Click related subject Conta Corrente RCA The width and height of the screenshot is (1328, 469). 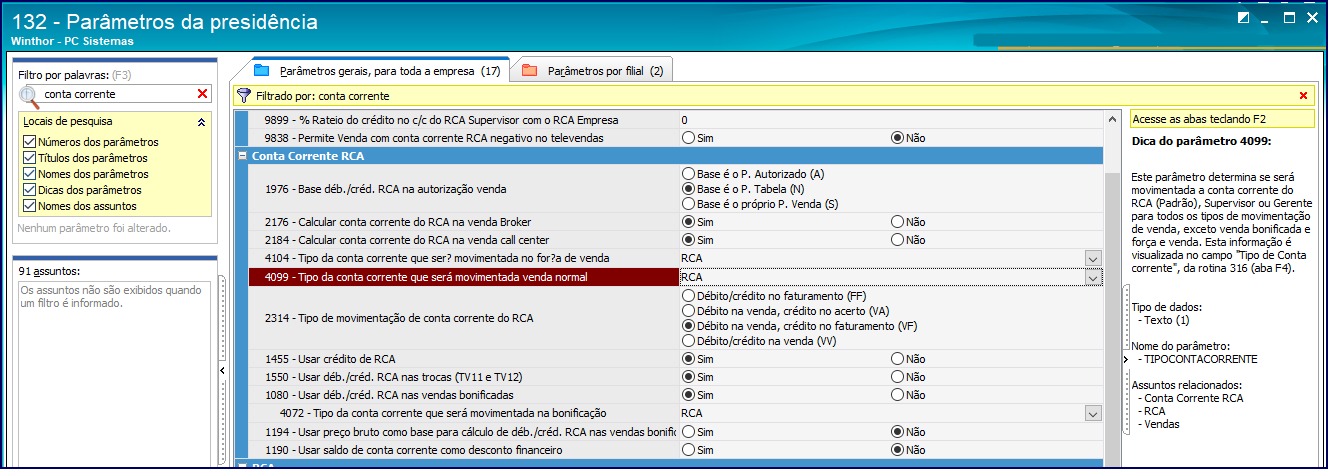coord(1194,398)
